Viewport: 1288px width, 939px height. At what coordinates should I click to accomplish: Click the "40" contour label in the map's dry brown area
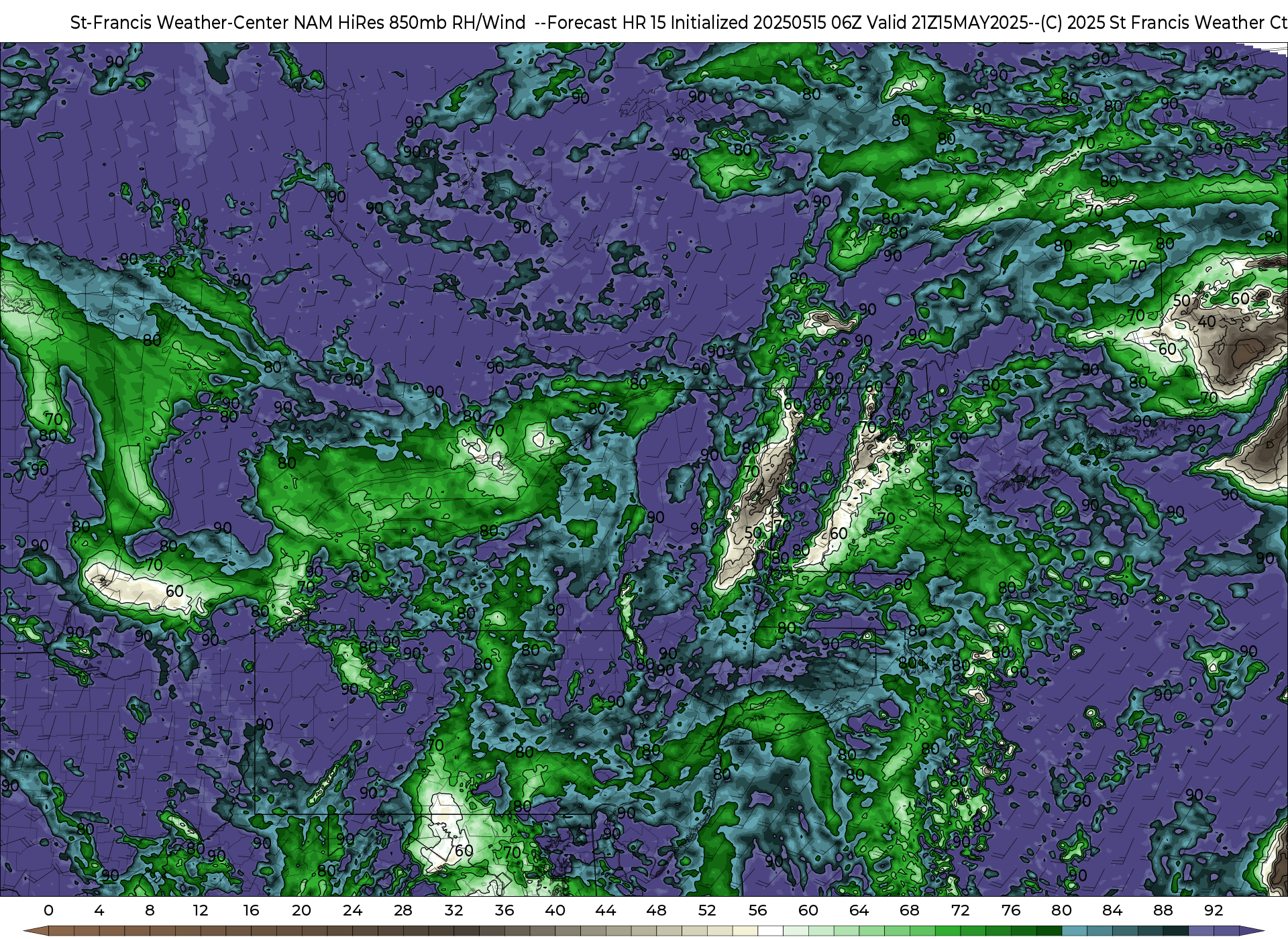coord(1207,322)
